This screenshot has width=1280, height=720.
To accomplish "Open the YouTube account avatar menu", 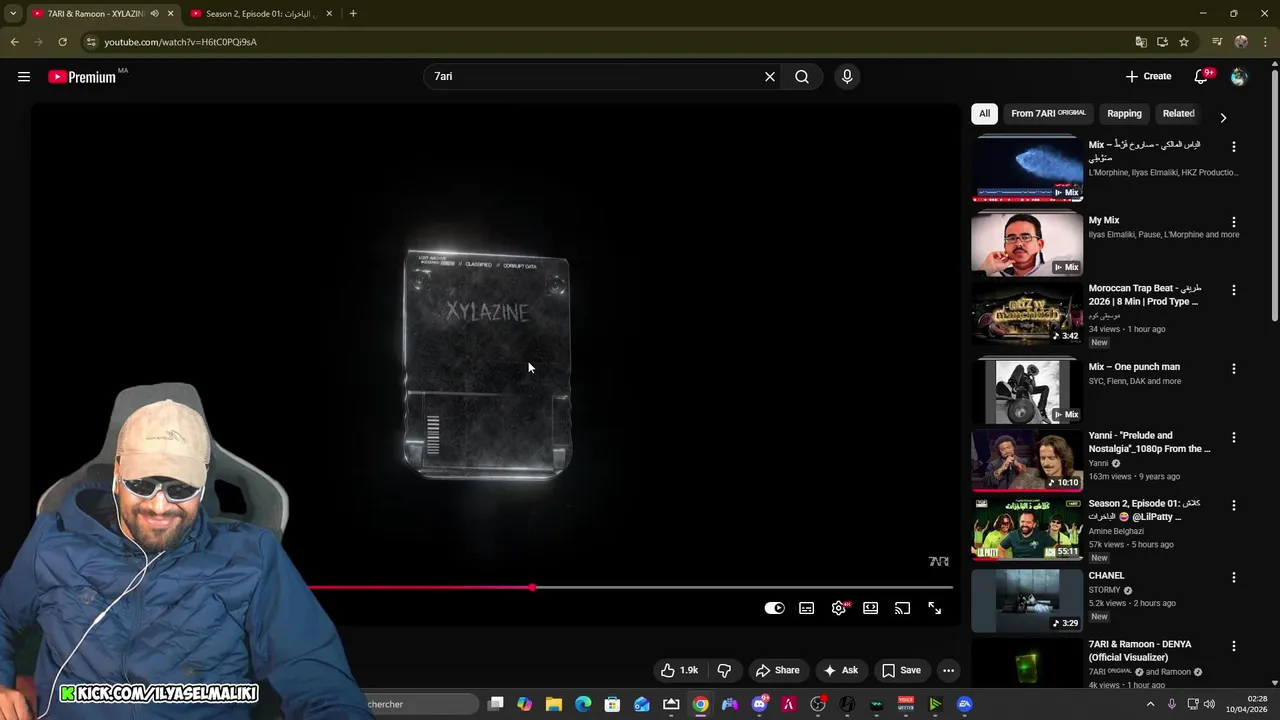I will click(1239, 76).
